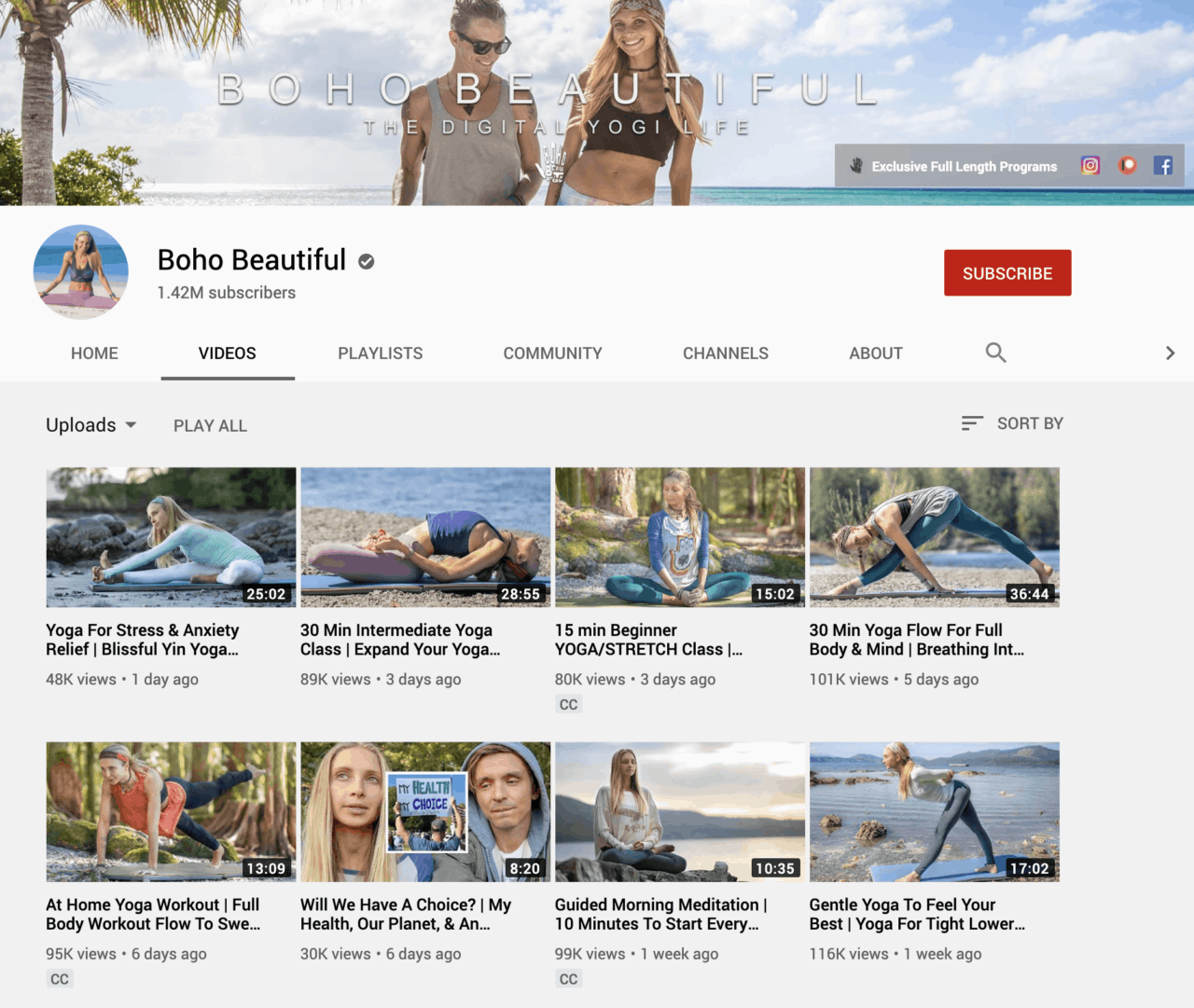Click the 80K views • 3 days ago text

[x=635, y=680]
